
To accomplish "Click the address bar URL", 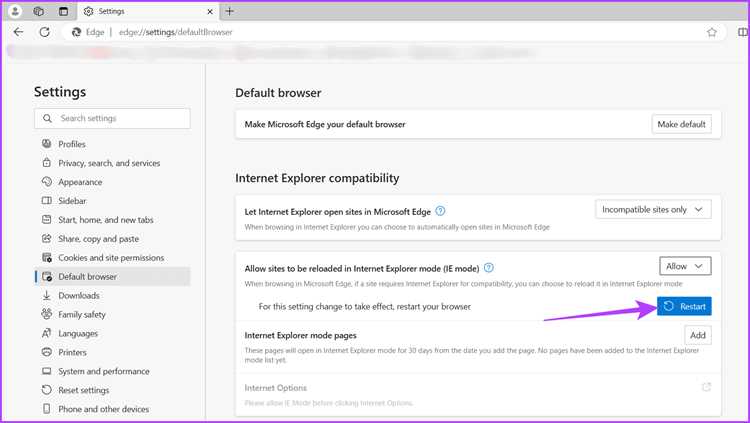I will [176, 32].
